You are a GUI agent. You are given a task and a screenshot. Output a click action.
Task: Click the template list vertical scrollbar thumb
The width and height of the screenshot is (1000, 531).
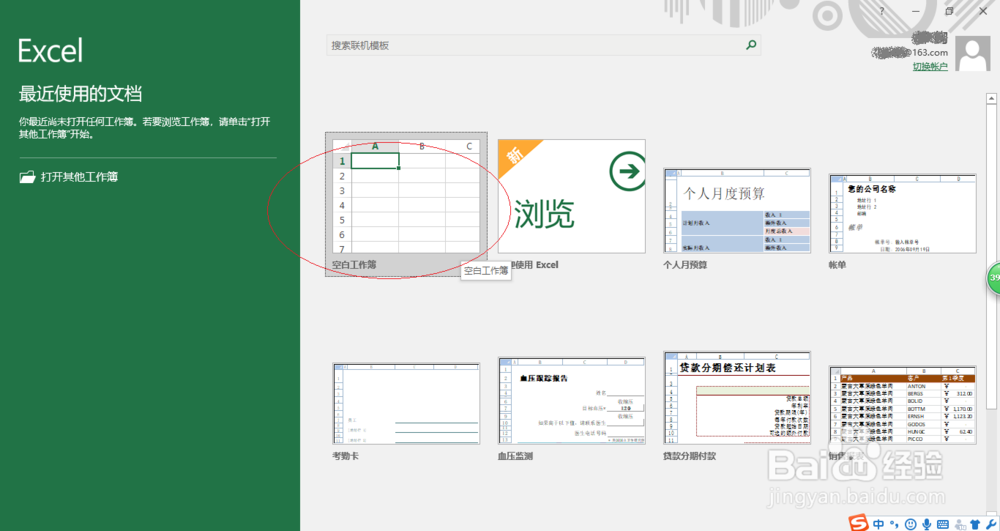992,255
